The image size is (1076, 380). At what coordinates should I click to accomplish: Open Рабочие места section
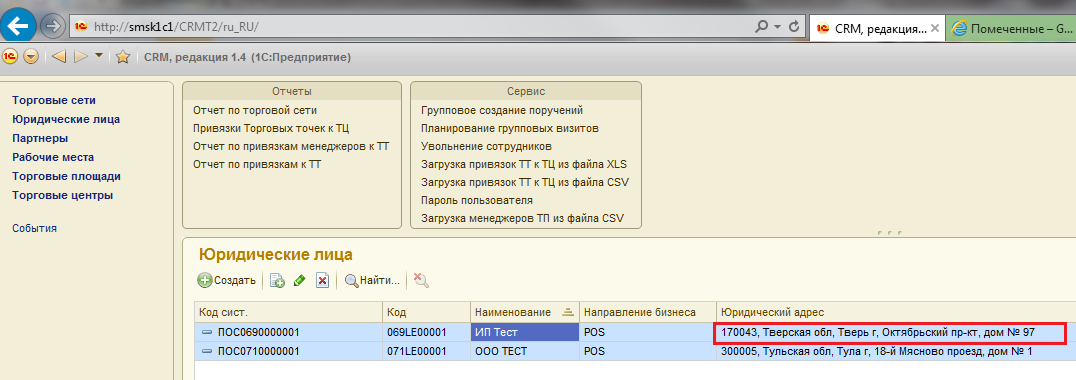click(x=53, y=157)
